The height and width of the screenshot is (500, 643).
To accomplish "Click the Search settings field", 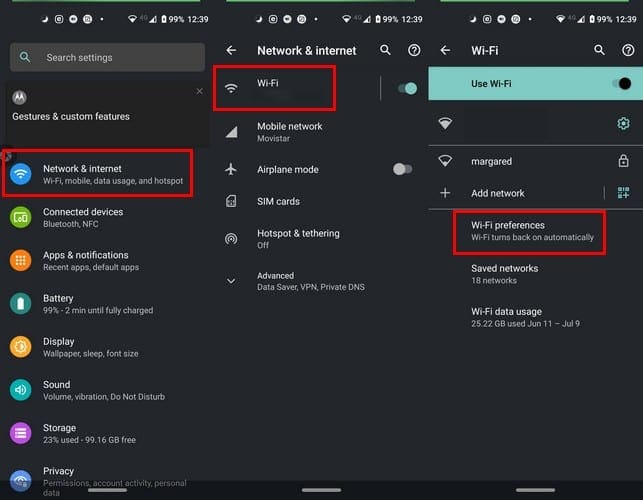I will (x=107, y=57).
